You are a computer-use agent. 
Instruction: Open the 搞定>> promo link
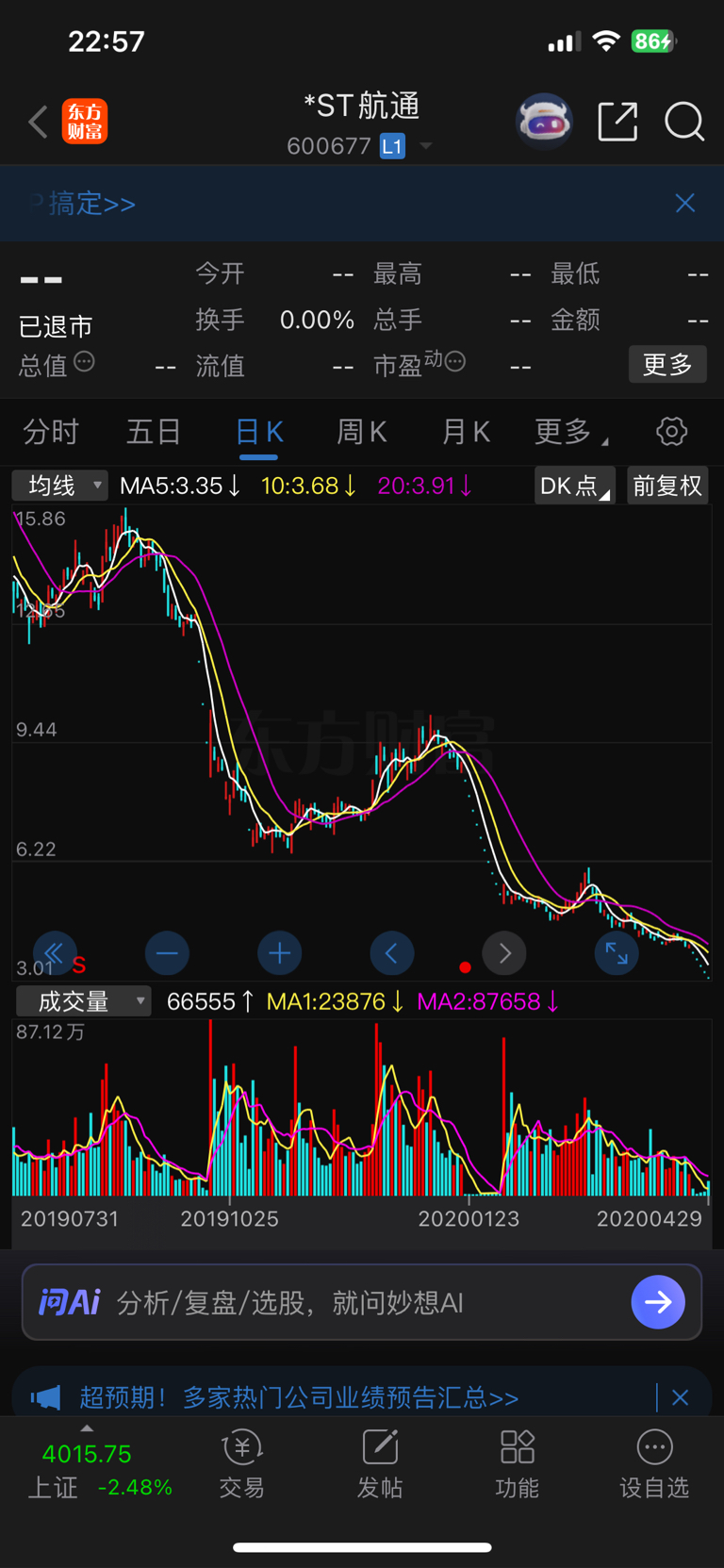91,204
